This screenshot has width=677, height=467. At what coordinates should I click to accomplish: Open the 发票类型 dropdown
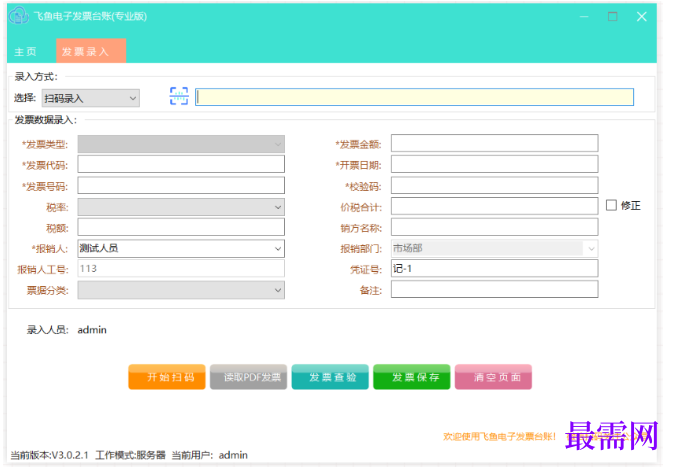tap(181, 144)
